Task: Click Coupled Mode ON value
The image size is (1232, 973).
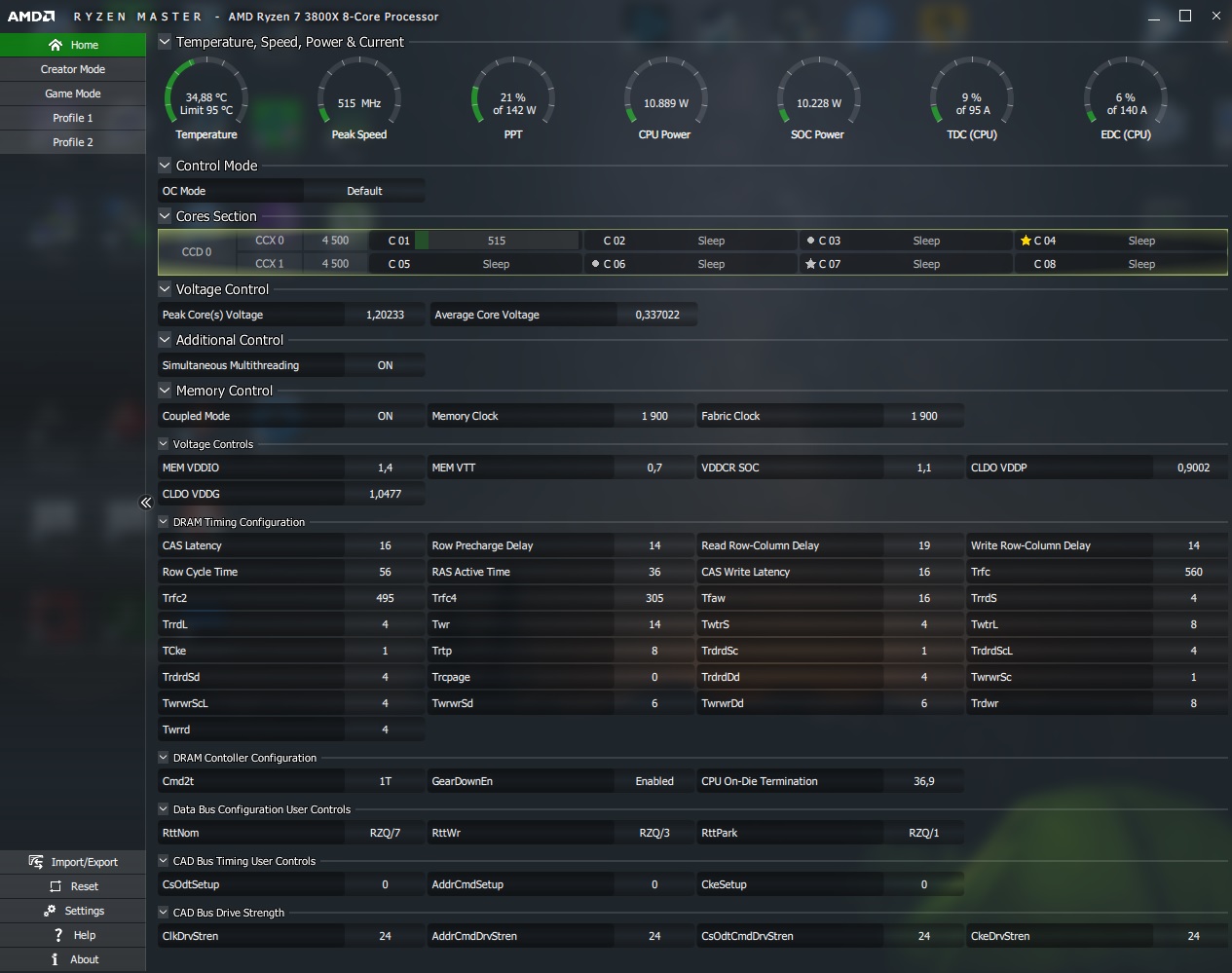Action: pyautogui.click(x=385, y=416)
